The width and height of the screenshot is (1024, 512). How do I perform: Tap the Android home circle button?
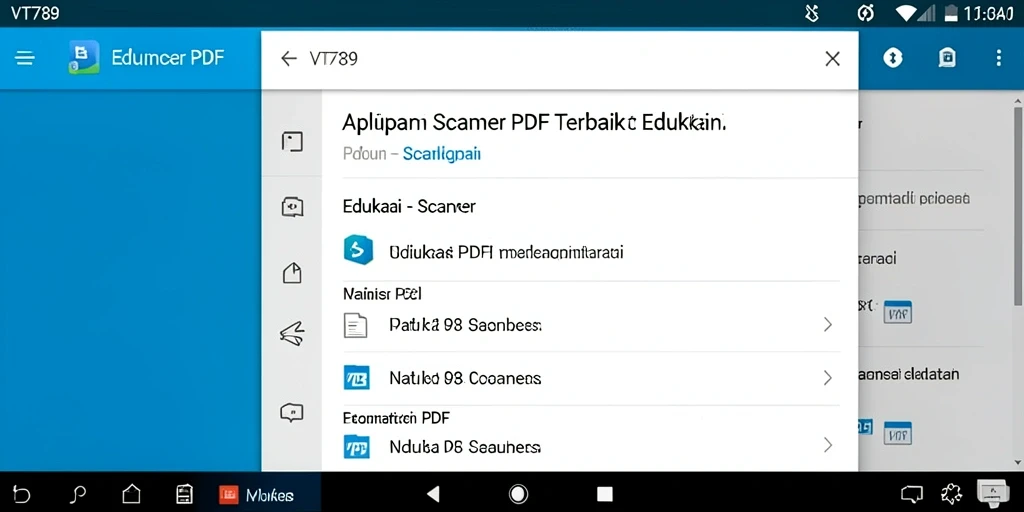519,494
